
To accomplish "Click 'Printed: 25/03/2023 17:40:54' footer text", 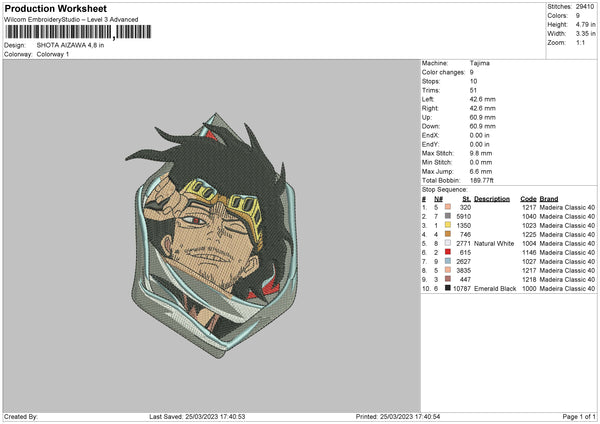I will coord(398,417).
